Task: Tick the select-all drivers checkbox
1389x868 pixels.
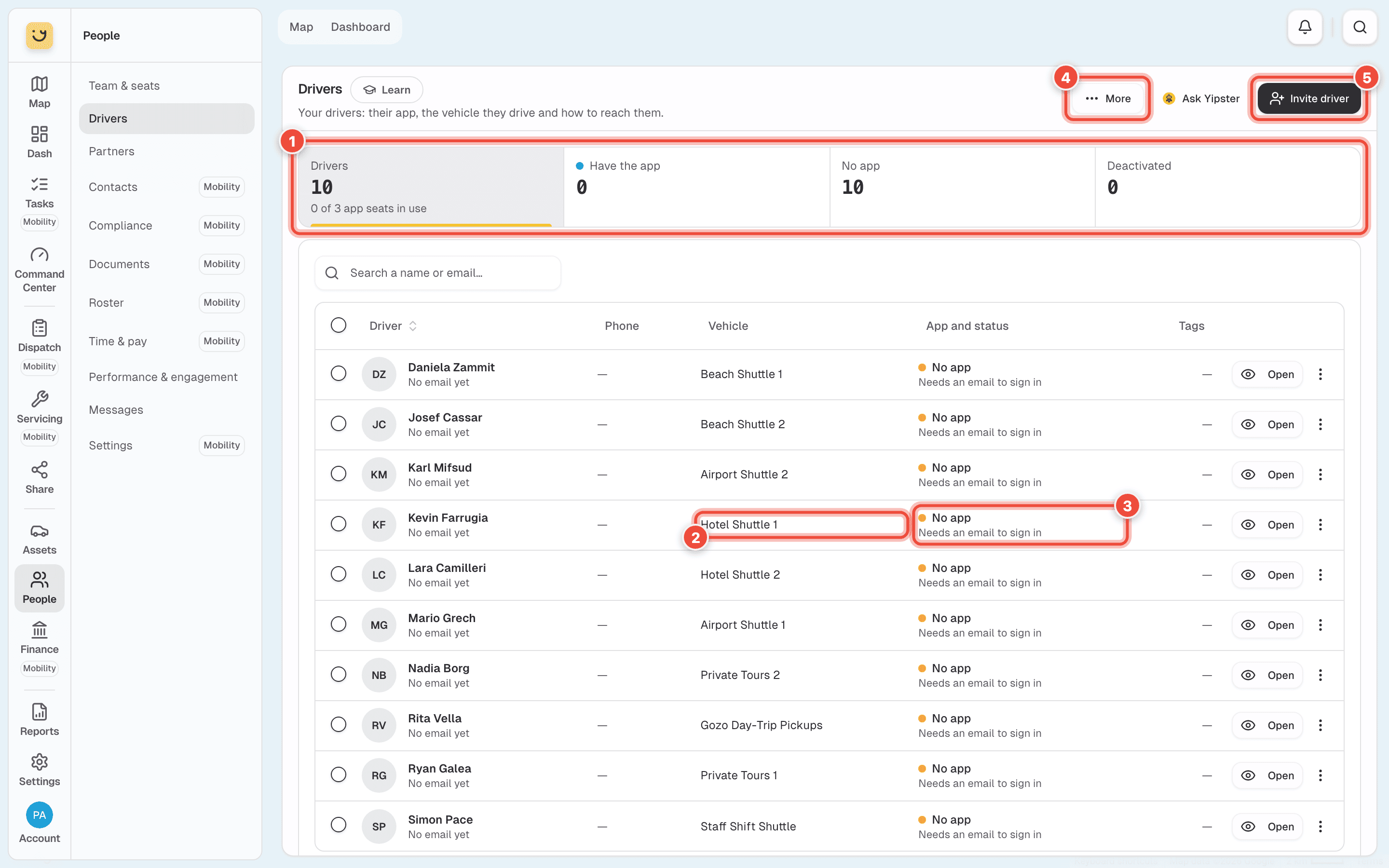Action: (339, 325)
